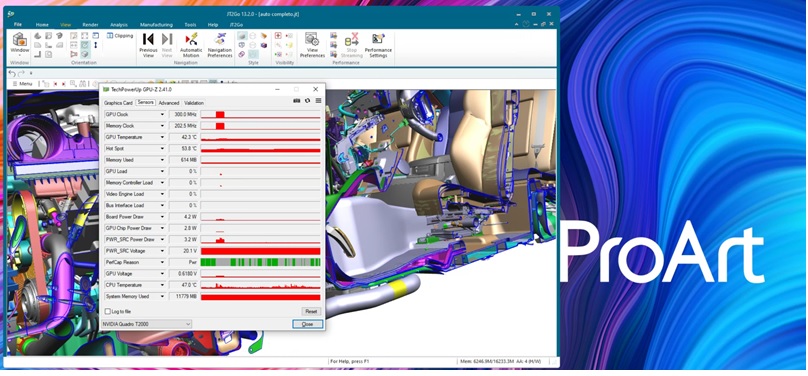Open the PerfCap Reason dropdown

[x=162, y=262]
